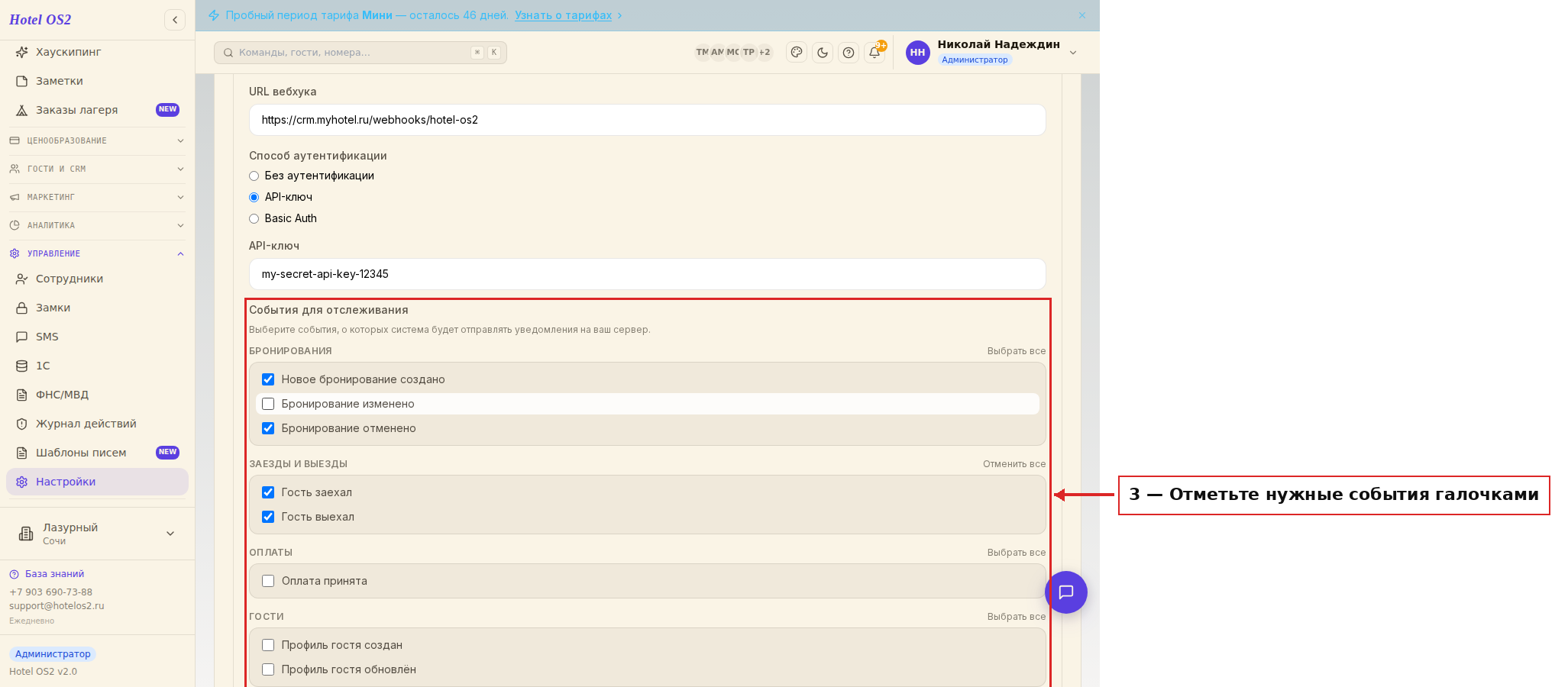
Task: Expand the Ценообразование sidebar section
Action: [97, 140]
